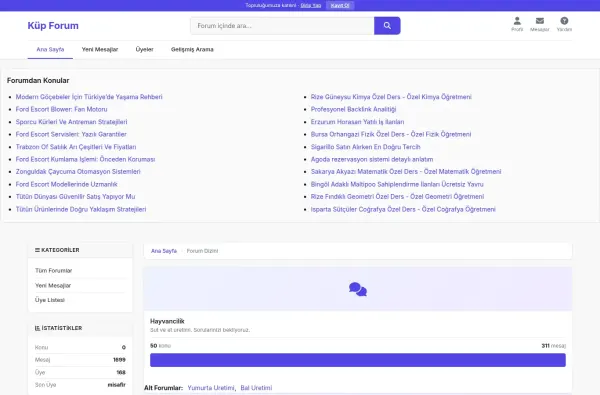Open Agoda rezervasyon sistemi detaylı anlatım topic
600x395 pixels.
click(x=372, y=159)
